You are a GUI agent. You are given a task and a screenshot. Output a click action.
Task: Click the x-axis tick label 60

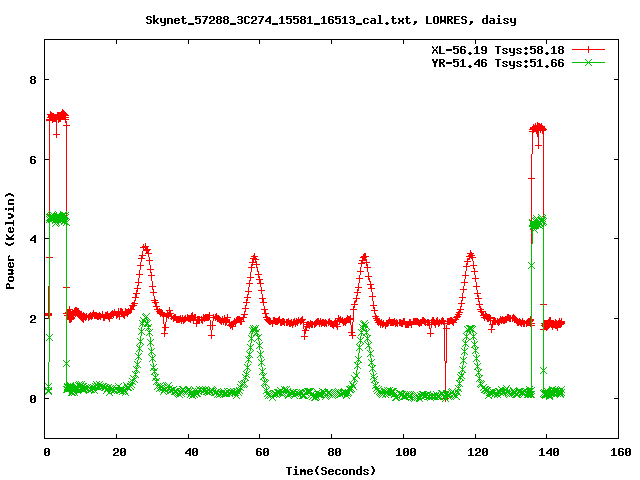click(262, 452)
